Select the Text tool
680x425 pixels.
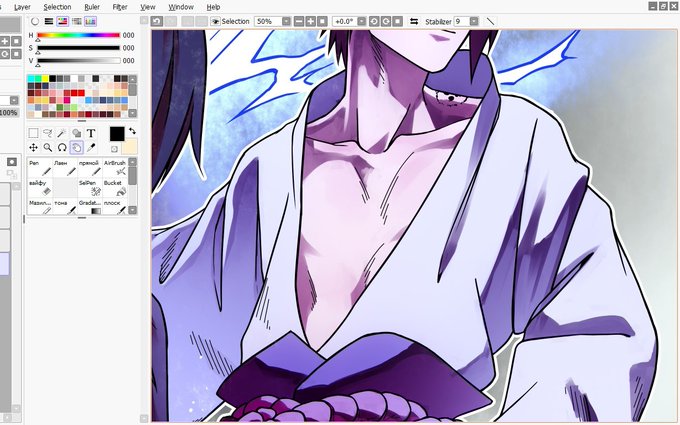91,133
